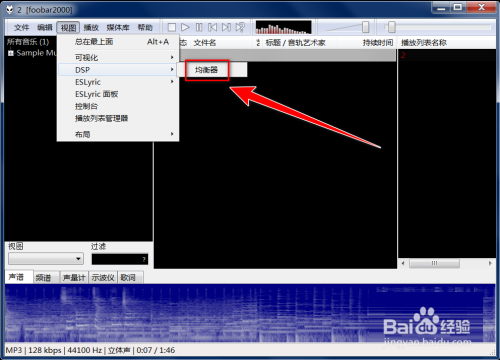
Task: Click the spectrogram display panel
Action: point(250,313)
